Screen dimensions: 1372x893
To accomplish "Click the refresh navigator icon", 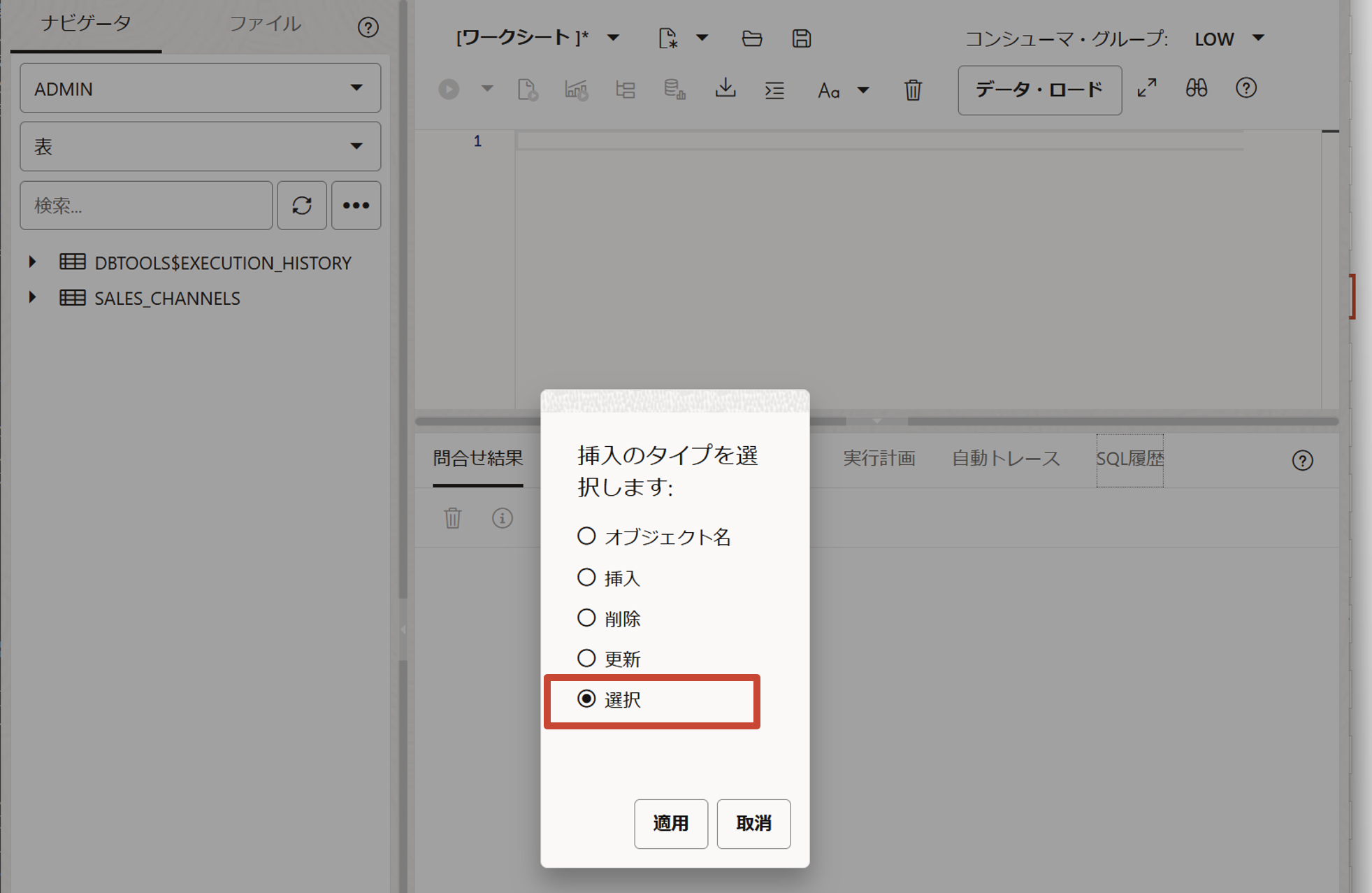I will 302,206.
